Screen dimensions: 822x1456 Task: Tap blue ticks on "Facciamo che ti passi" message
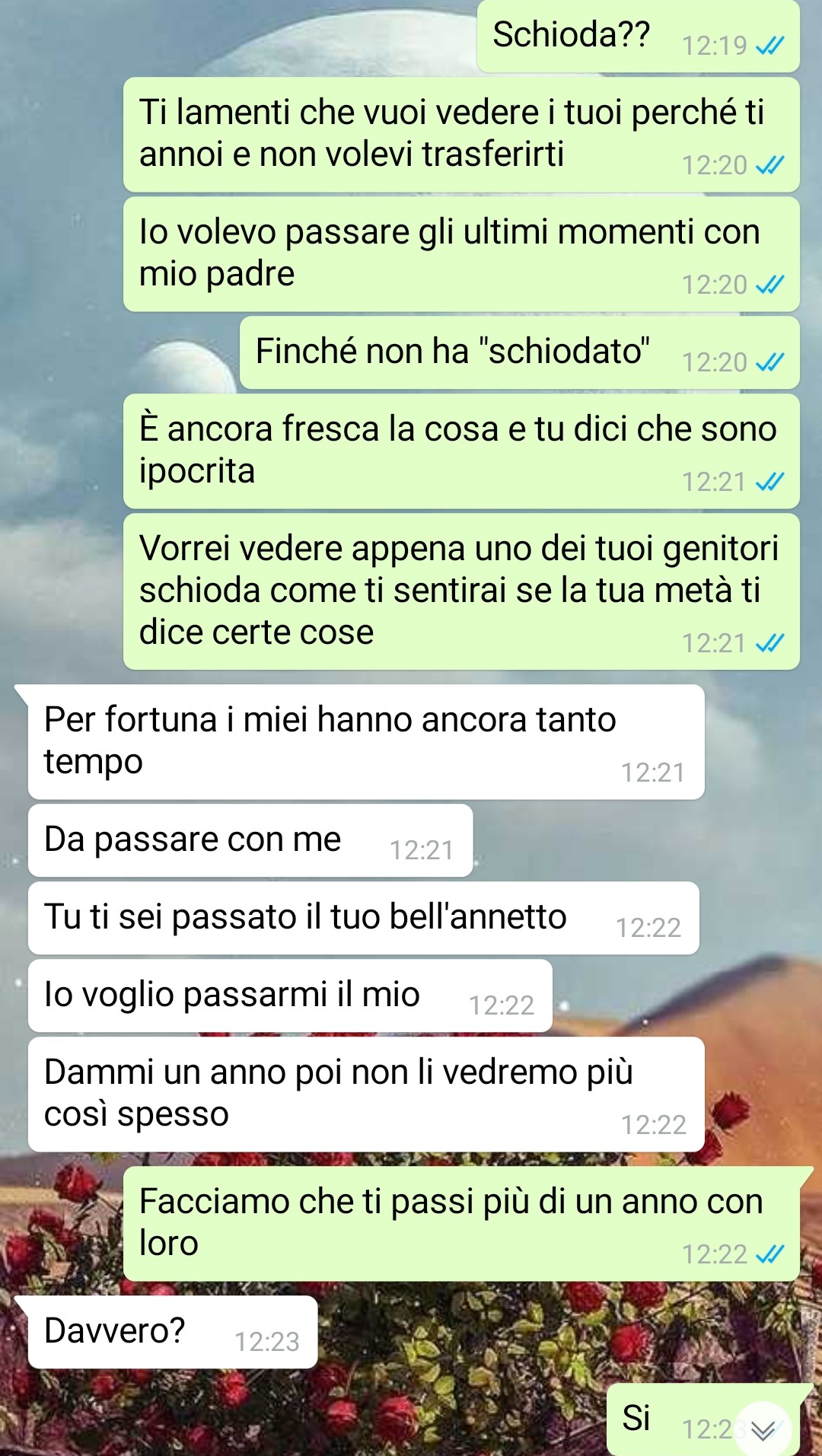coord(769,1254)
